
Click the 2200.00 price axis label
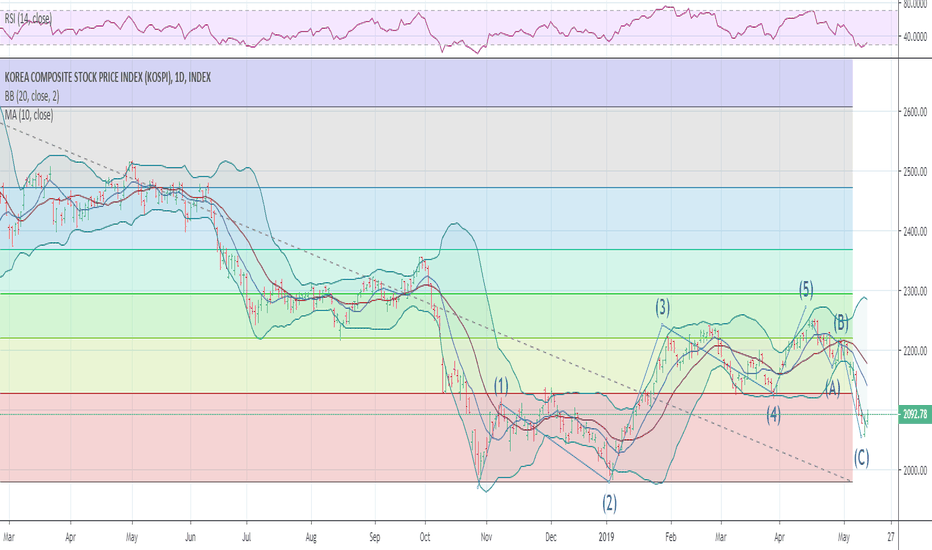(915, 351)
